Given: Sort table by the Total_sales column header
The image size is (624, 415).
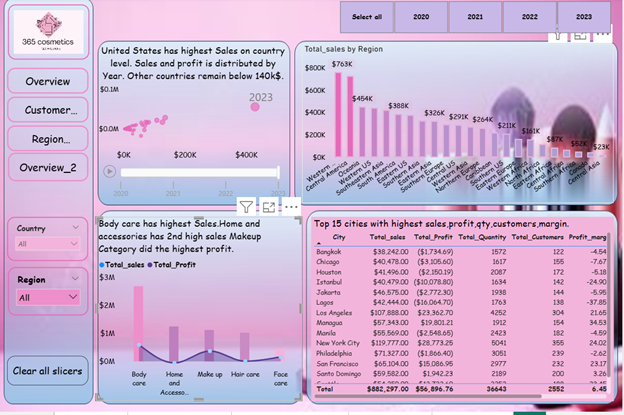Looking at the screenshot, I should (388, 238).
